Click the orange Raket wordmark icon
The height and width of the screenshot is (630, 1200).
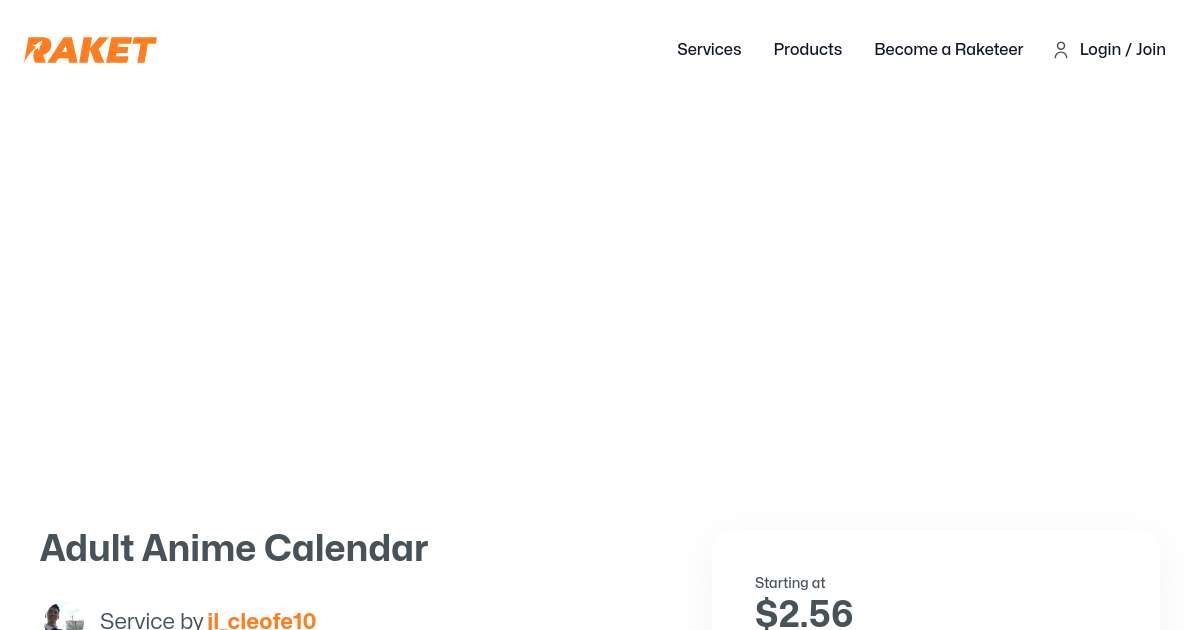[x=90, y=50]
